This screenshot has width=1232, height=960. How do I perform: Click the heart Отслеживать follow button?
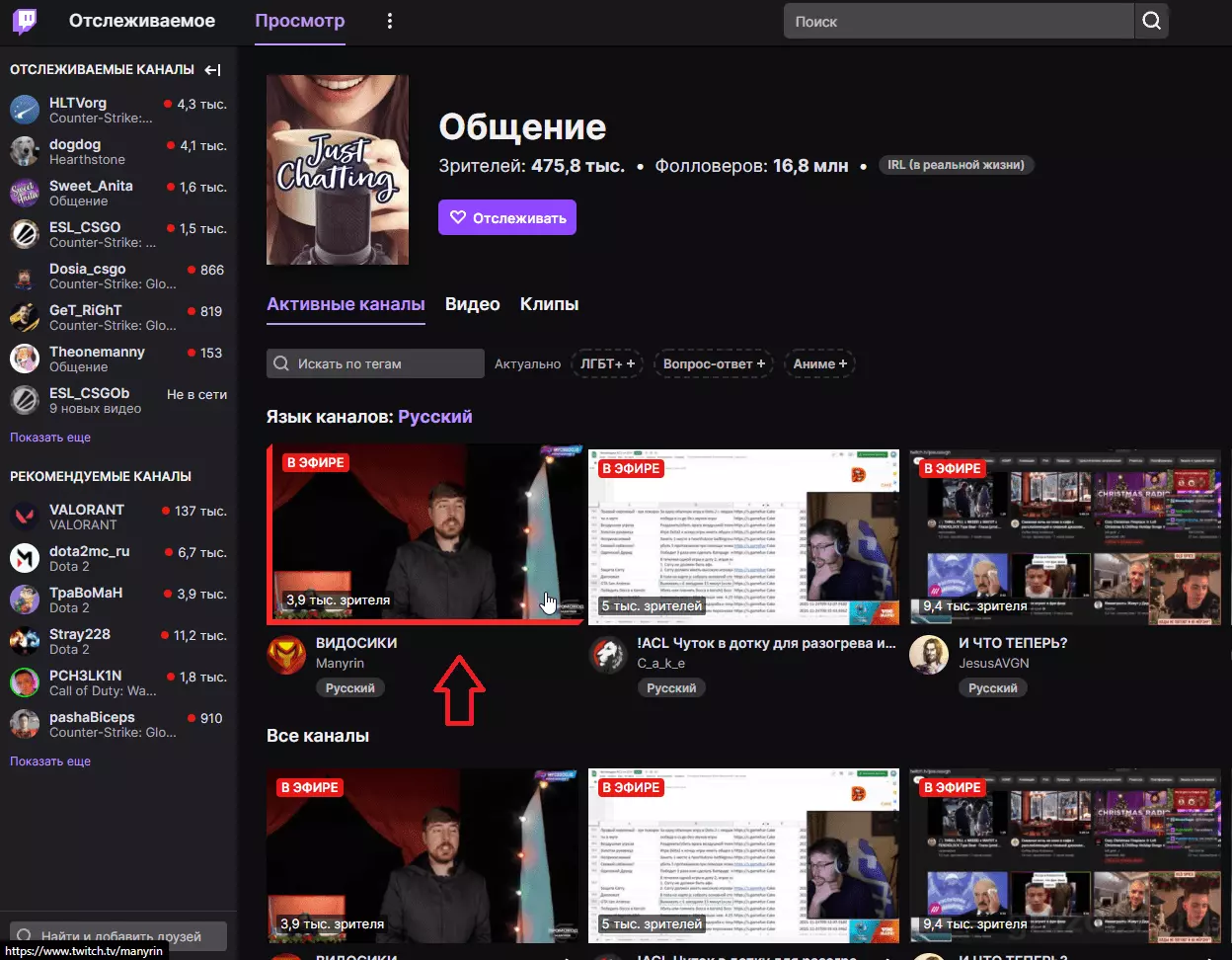pyautogui.click(x=507, y=217)
